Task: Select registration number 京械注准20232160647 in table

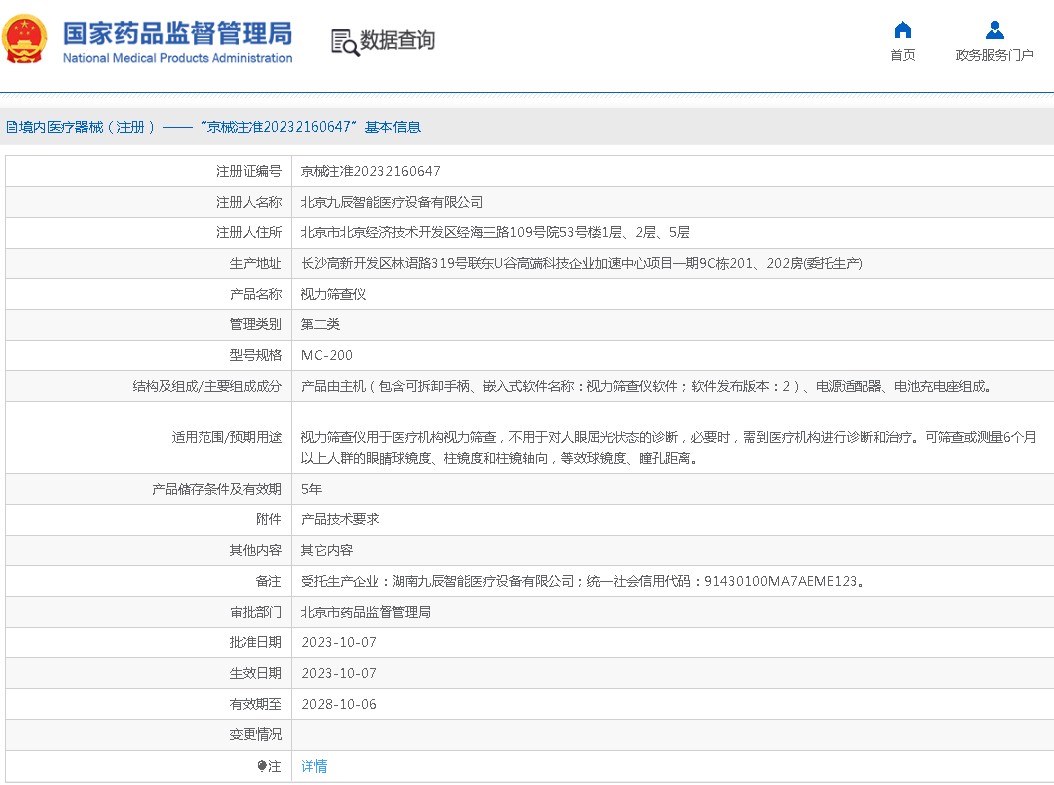Action: (x=370, y=171)
